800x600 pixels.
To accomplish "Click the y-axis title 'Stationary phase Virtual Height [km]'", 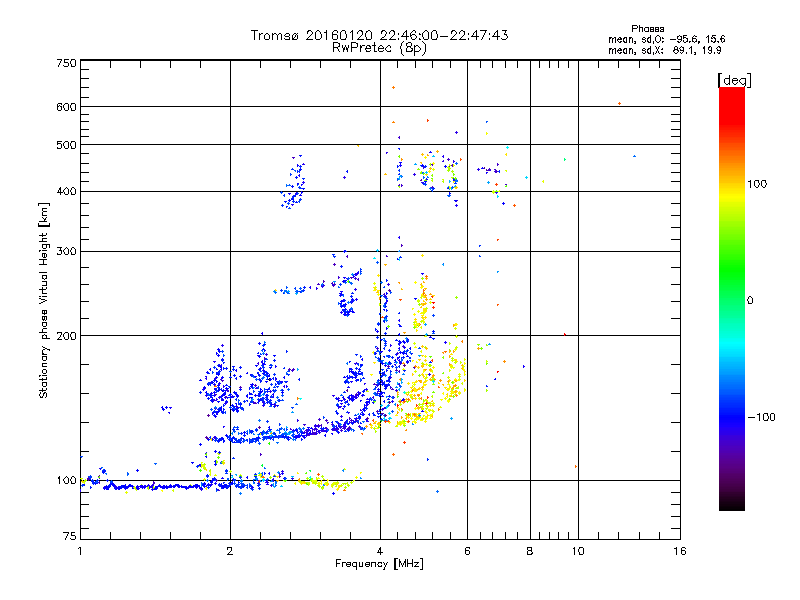I will click(x=43, y=300).
